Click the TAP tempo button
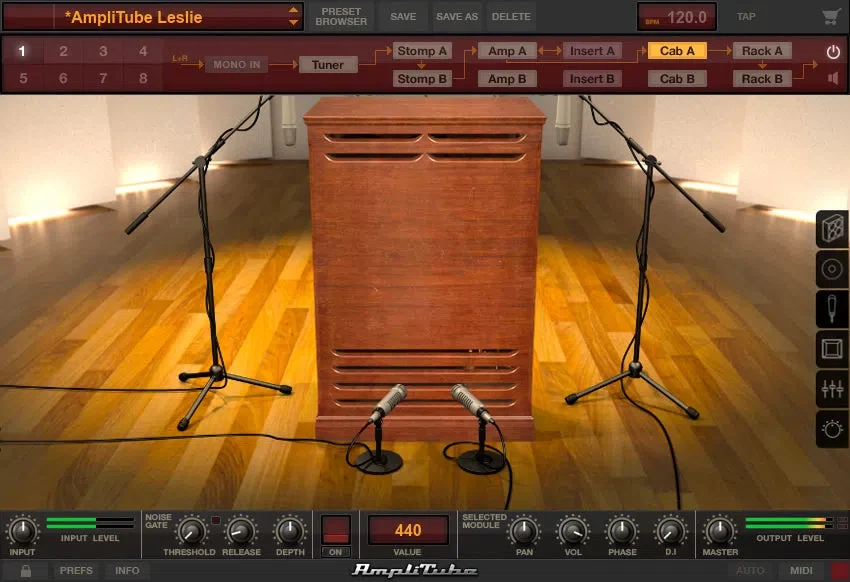 coord(746,17)
